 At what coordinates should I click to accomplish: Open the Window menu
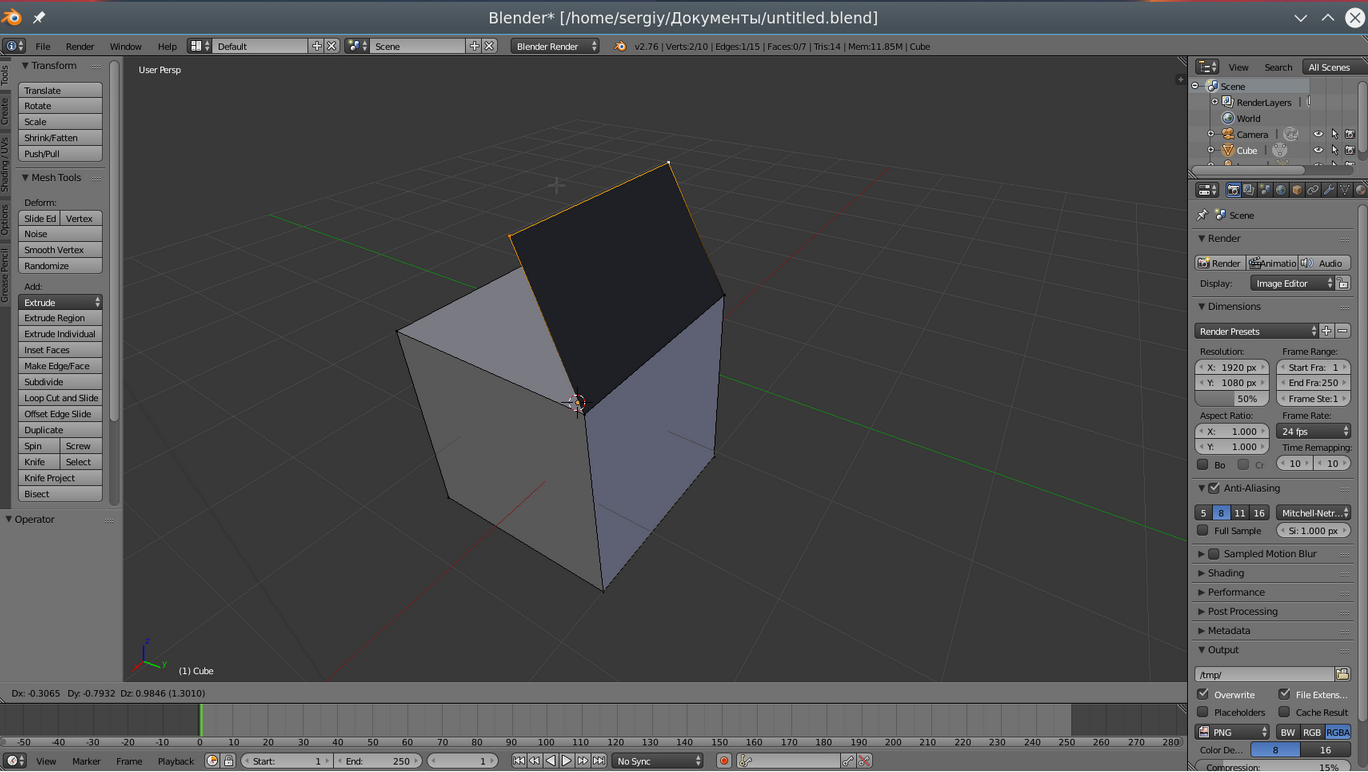click(125, 46)
